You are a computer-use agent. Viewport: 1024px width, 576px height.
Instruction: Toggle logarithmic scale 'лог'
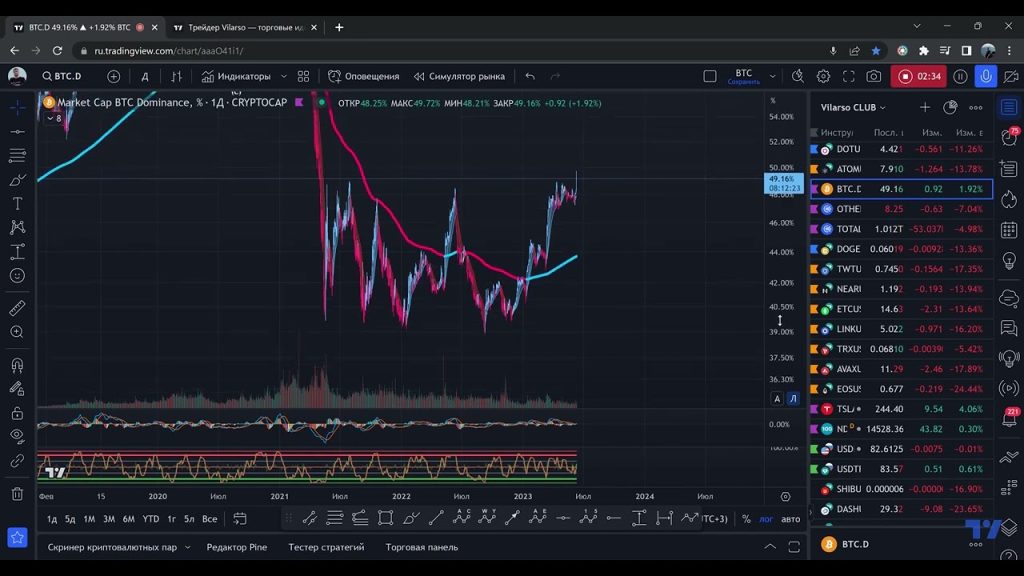tap(766, 519)
